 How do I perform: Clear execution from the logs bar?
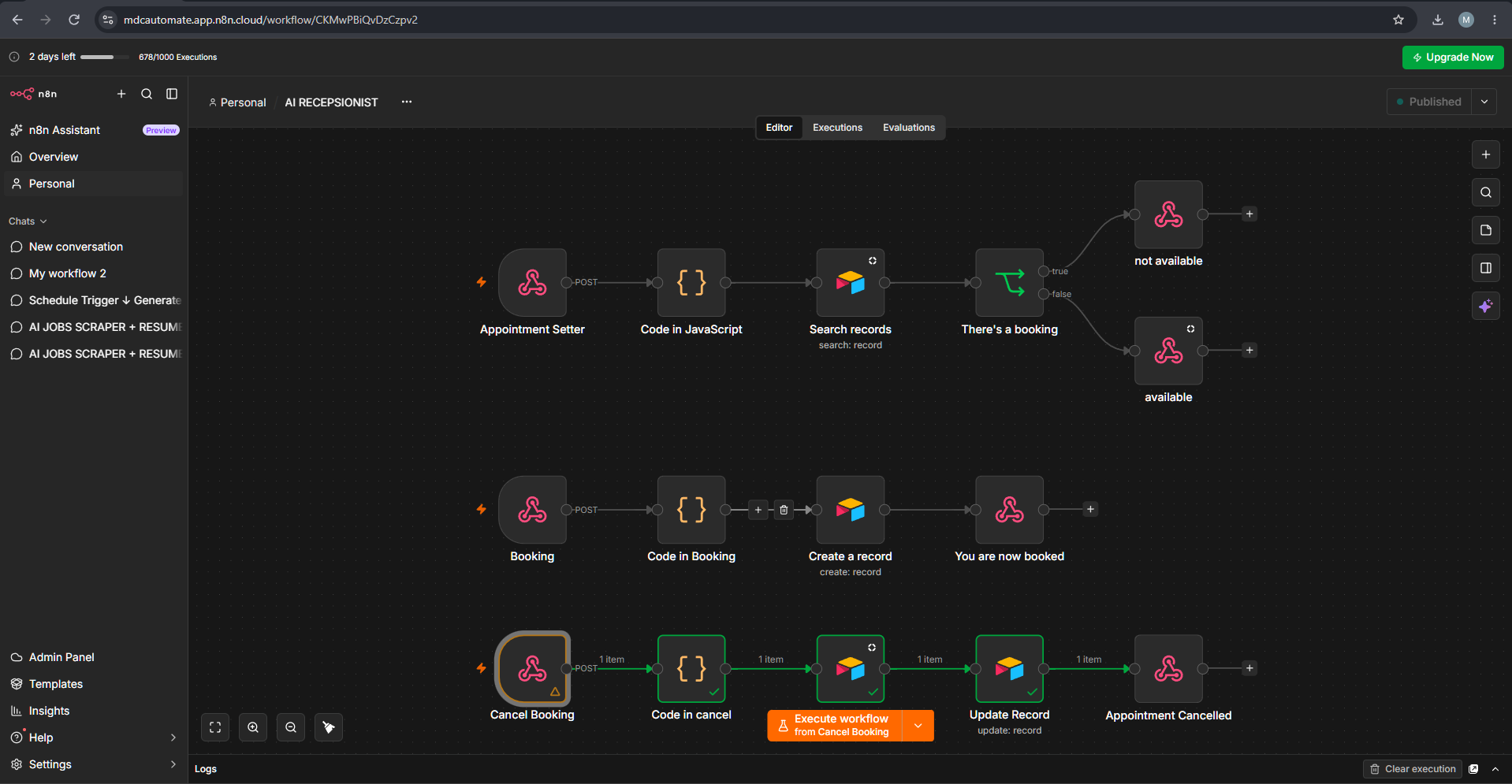pyautogui.click(x=1413, y=769)
